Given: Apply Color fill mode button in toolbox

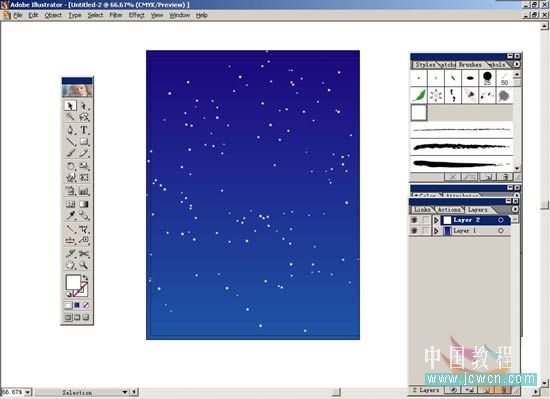Looking at the screenshot, I should [x=68, y=305].
